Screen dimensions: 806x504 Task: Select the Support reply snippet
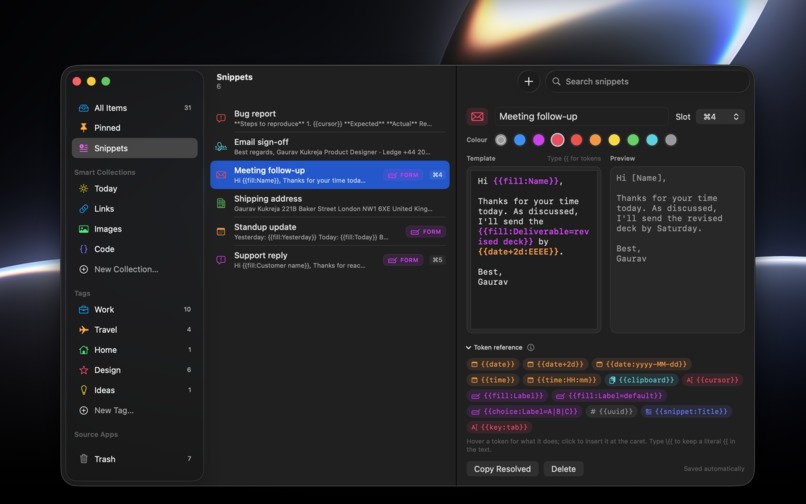click(x=329, y=260)
